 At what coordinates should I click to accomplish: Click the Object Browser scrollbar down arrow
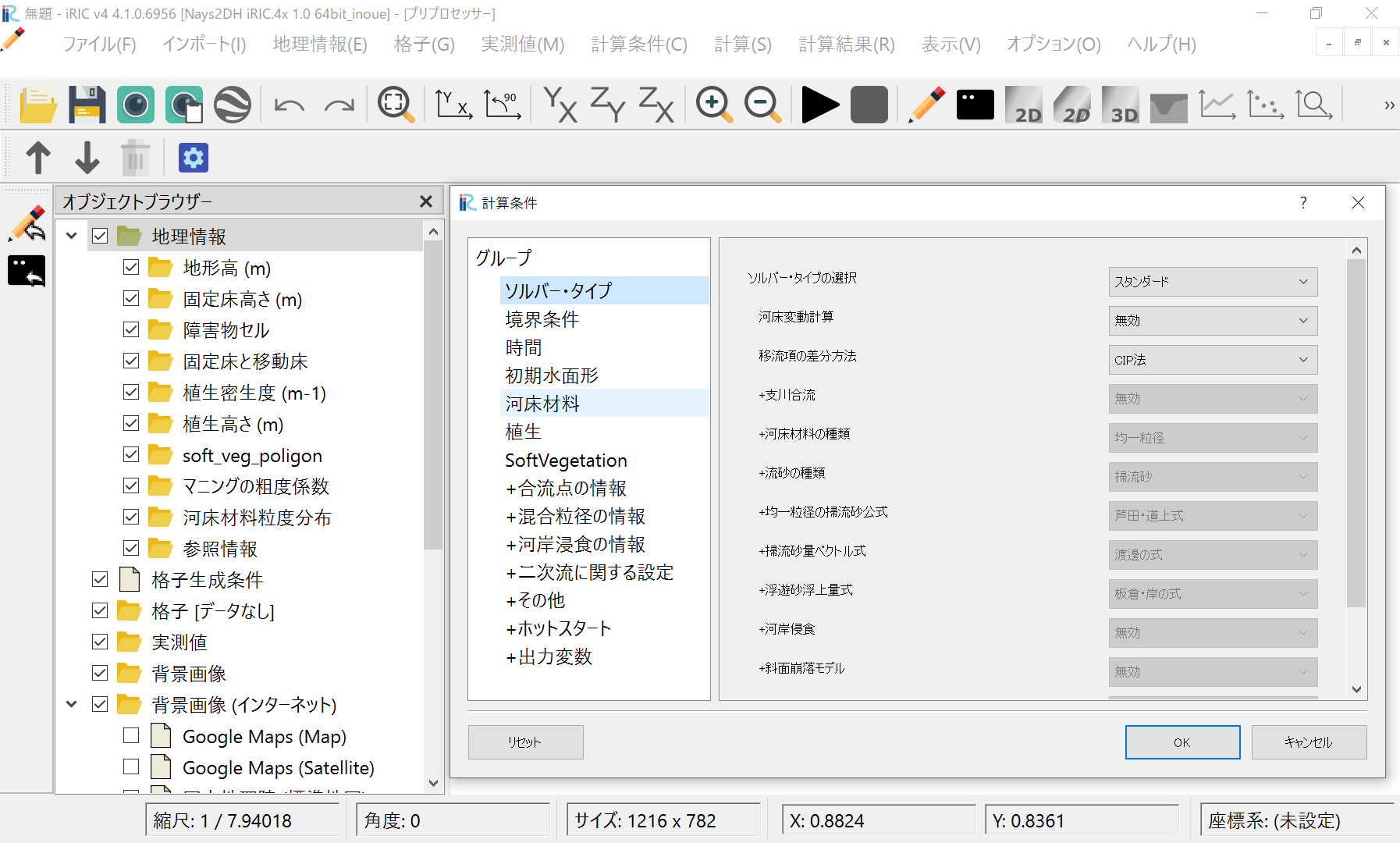click(434, 783)
